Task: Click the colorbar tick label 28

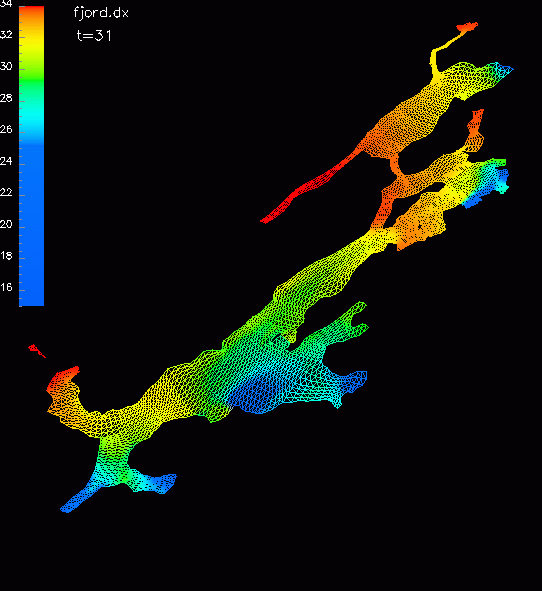Action: pos(6,98)
